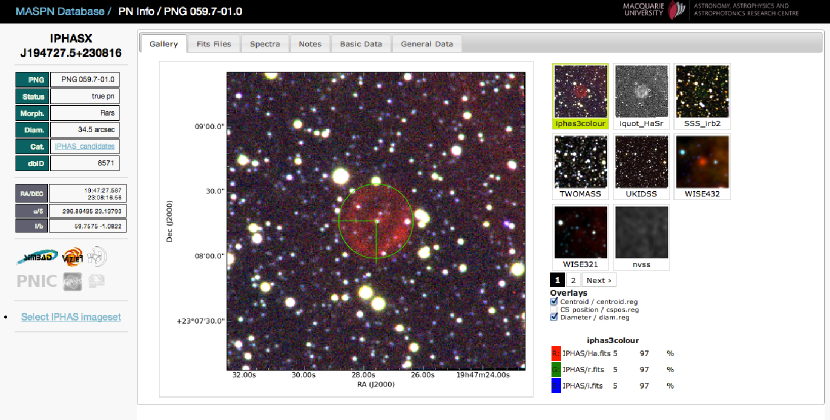Click the Macquarie University logo
The height and width of the screenshot is (420, 830).
click(x=661, y=10)
